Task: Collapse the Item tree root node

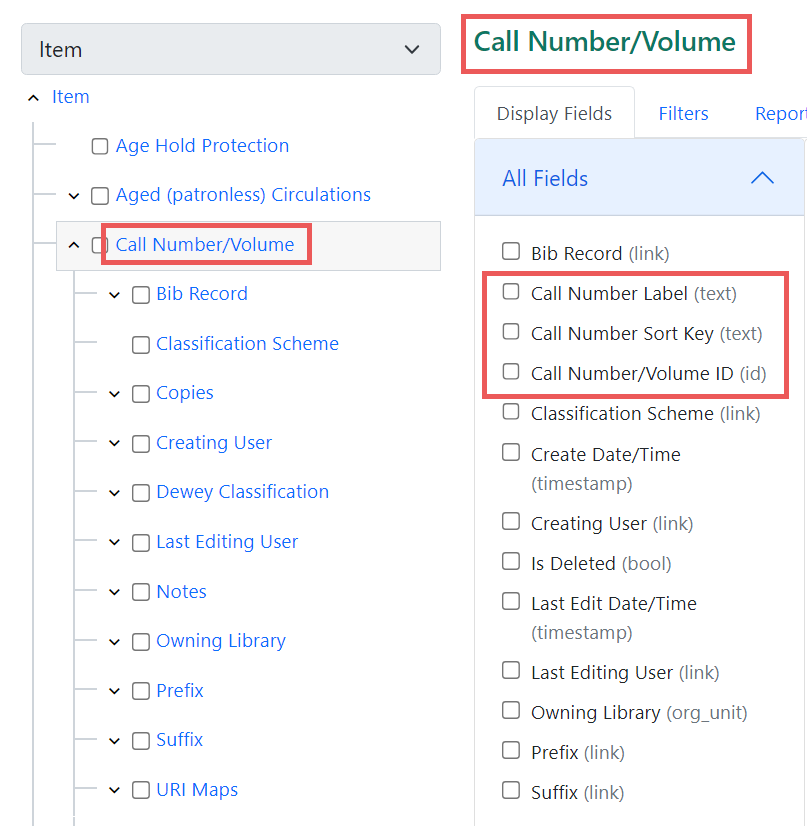Action: click(33, 96)
